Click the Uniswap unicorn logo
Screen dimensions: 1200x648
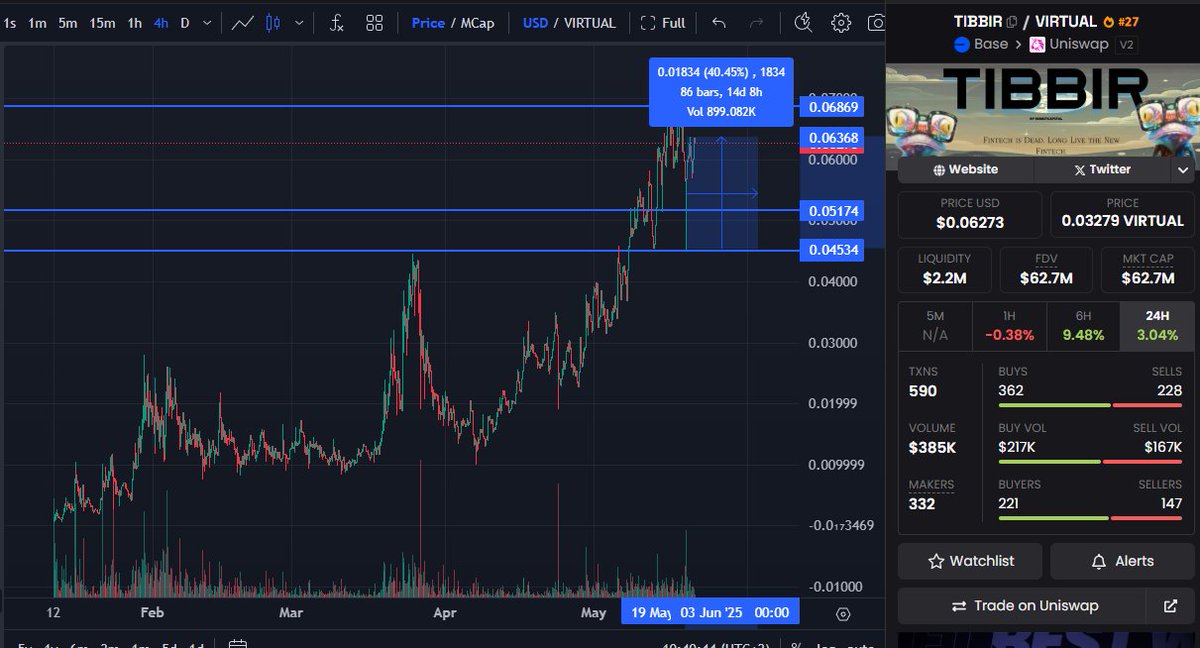pyautogui.click(x=1038, y=44)
